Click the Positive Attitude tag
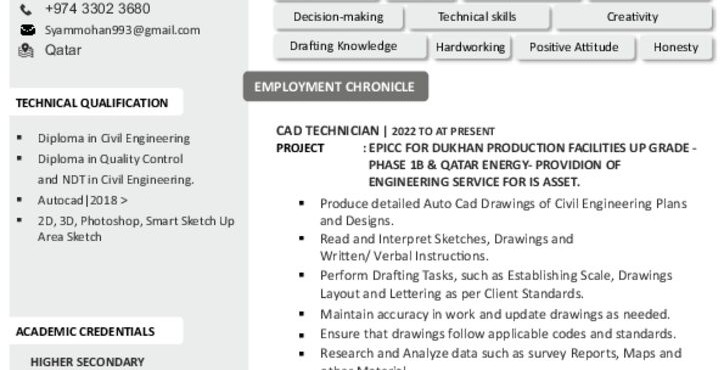This screenshot has width=724, height=370. [x=574, y=48]
